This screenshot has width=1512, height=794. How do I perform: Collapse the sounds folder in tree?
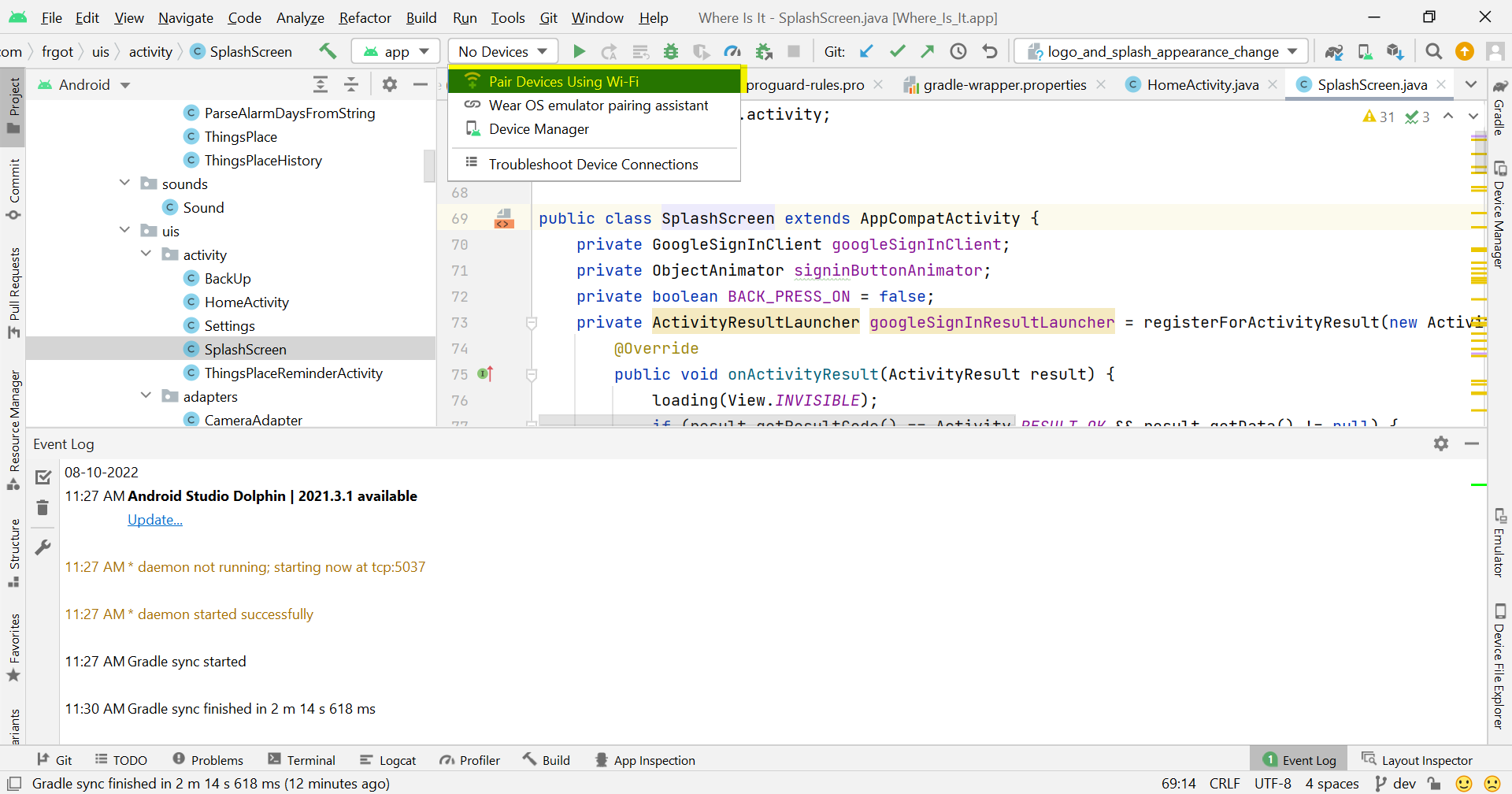124,184
